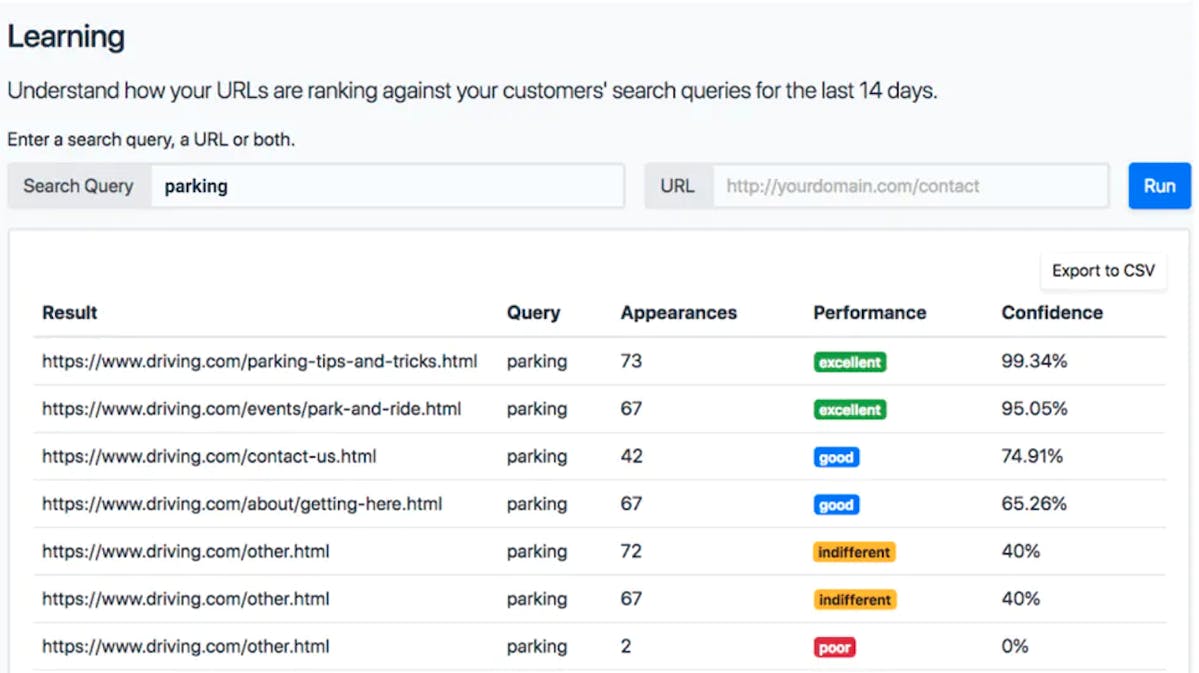
Task: Click the good badge in the 74.91% row
Action: coord(836,457)
